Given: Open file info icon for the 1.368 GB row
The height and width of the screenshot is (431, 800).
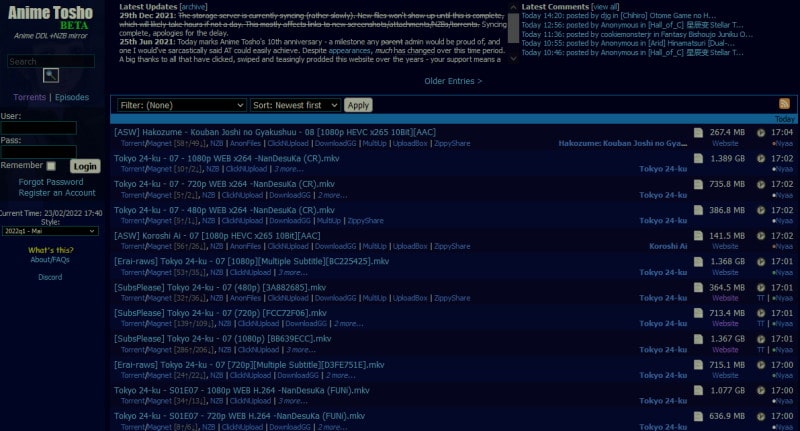Looking at the screenshot, I should (x=698, y=262).
